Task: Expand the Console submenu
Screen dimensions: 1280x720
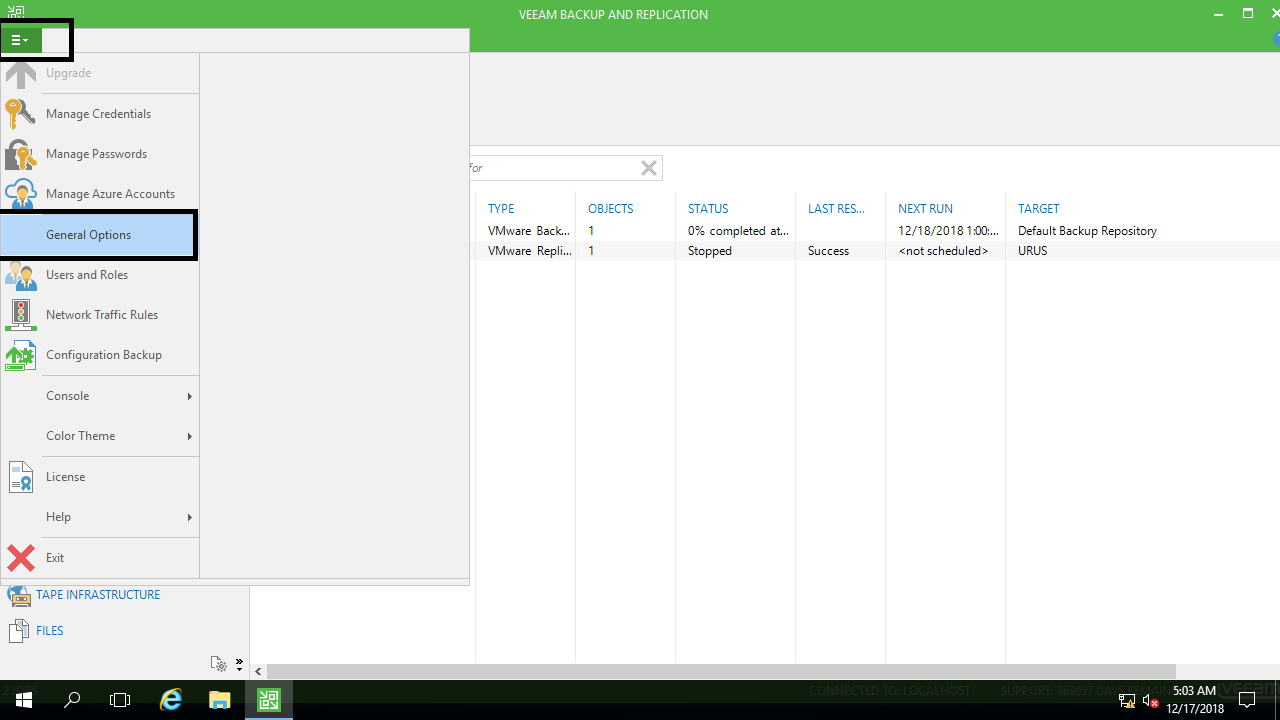Action: (x=118, y=396)
